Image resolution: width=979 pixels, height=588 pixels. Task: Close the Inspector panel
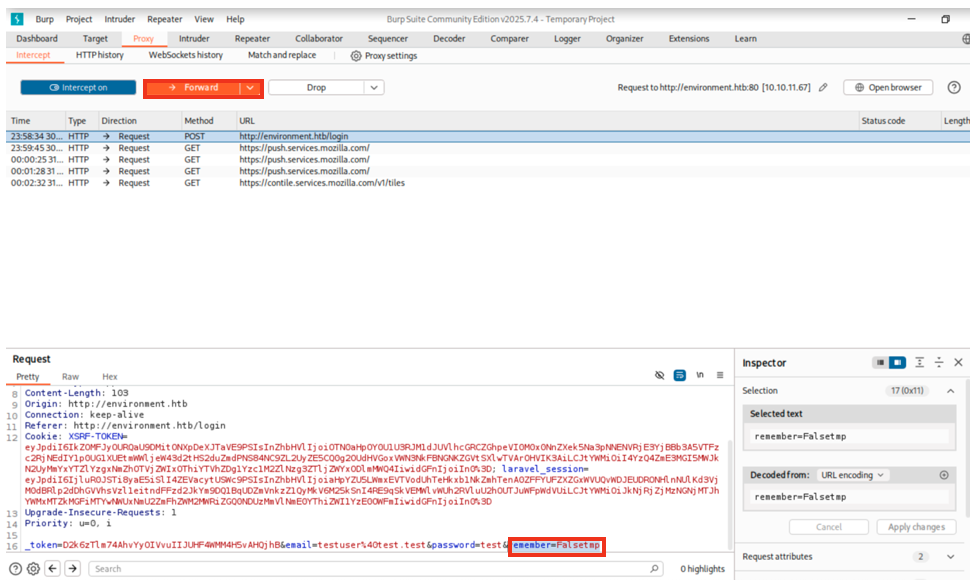click(958, 363)
